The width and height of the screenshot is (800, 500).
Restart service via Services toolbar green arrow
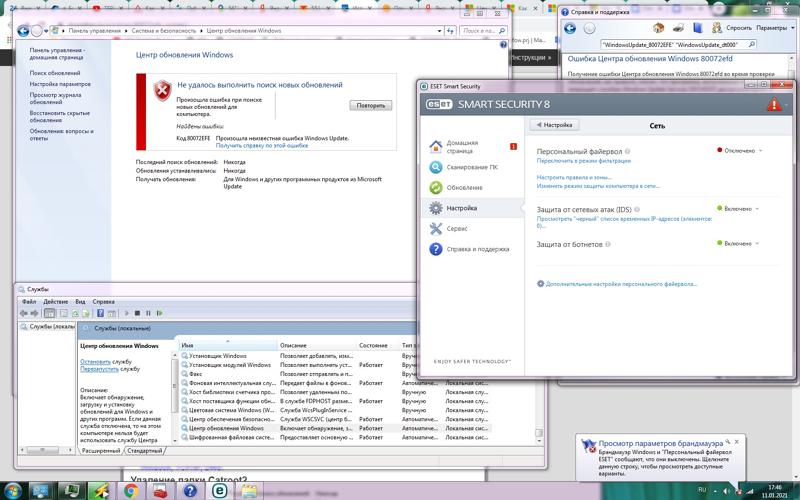tap(160, 313)
